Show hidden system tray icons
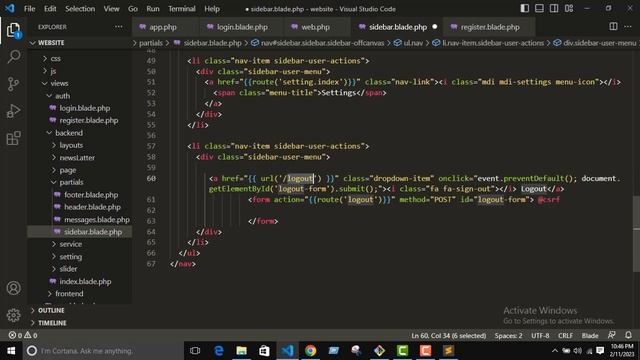Screen dimensions: 640x360 pyautogui.click(x=555, y=351)
